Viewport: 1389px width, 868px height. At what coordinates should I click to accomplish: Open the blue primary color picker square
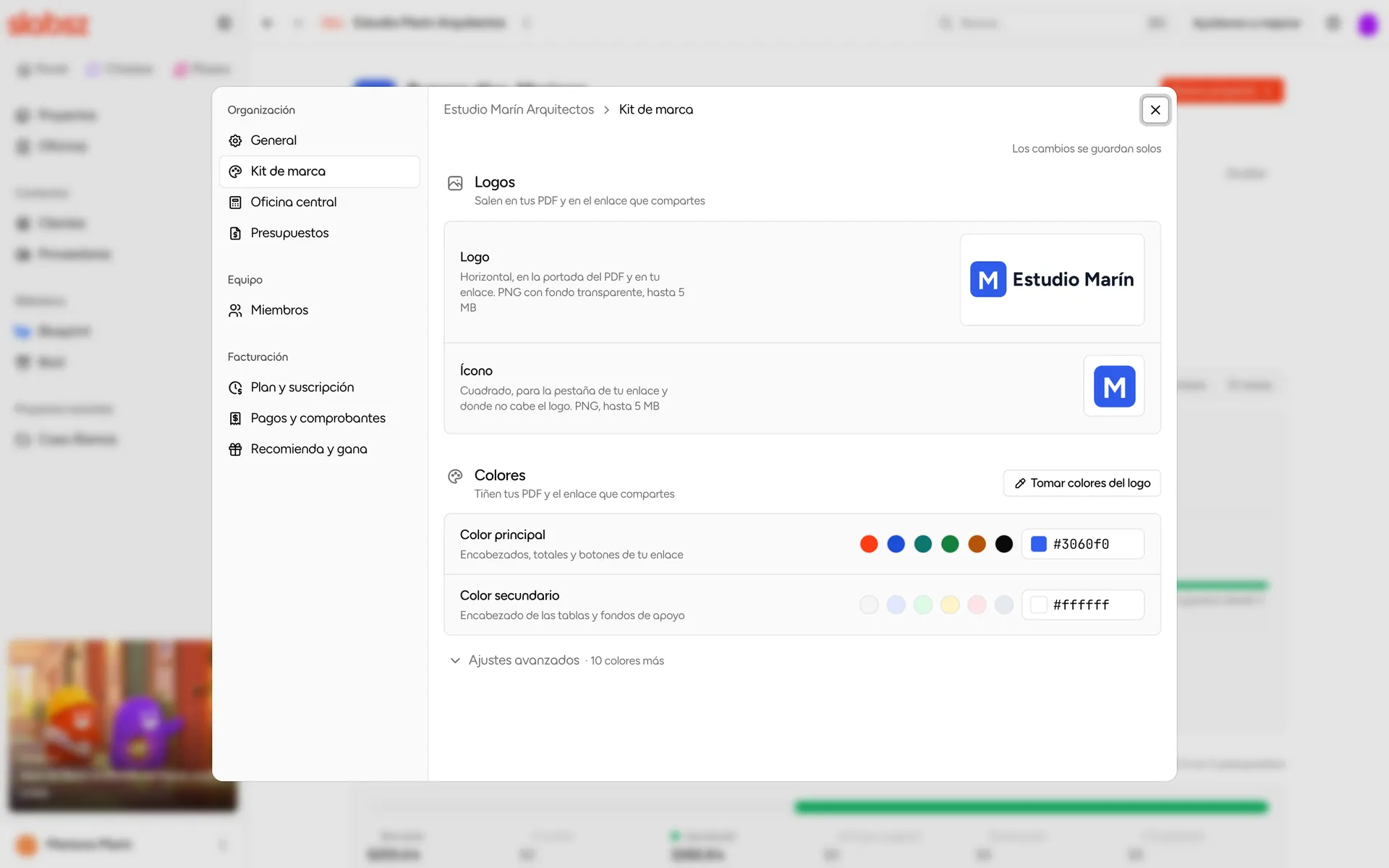(1039, 544)
